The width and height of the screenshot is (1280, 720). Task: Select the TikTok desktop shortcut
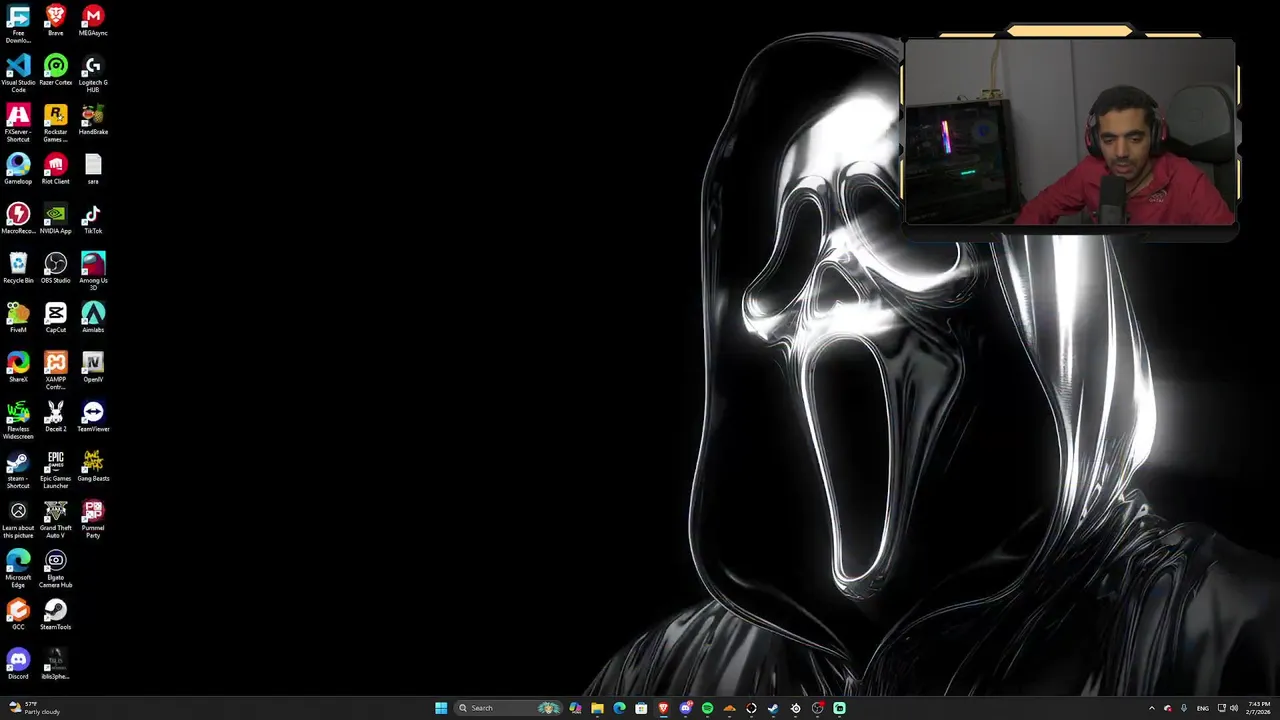click(x=93, y=219)
